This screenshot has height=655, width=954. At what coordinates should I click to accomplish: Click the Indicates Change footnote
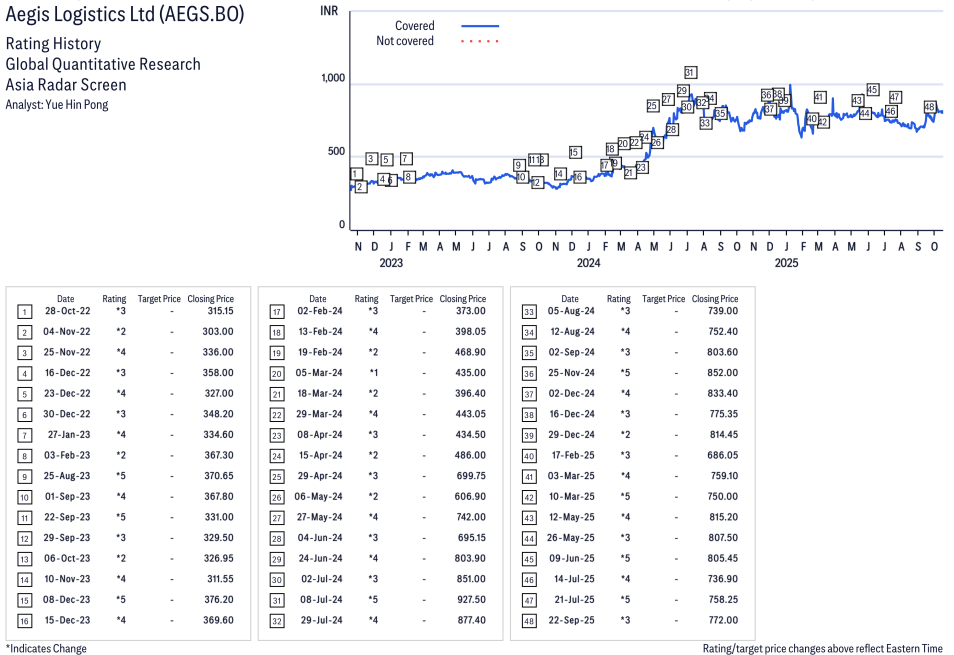46,648
